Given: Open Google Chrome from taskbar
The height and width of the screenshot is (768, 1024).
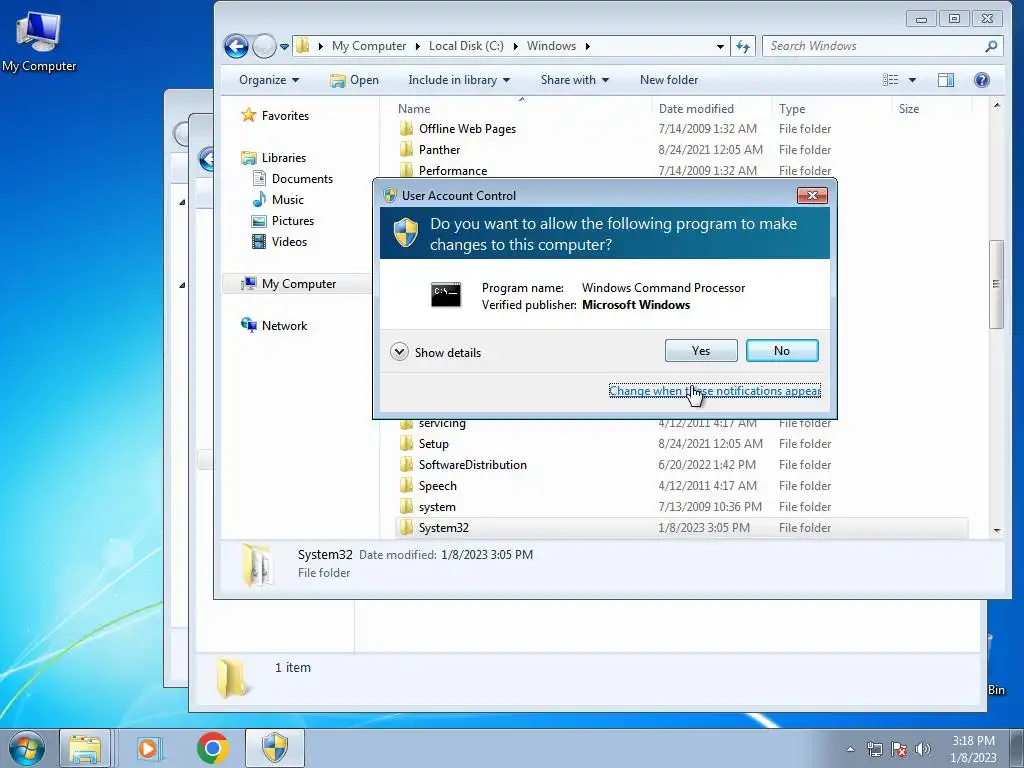Looking at the screenshot, I should tap(213, 748).
